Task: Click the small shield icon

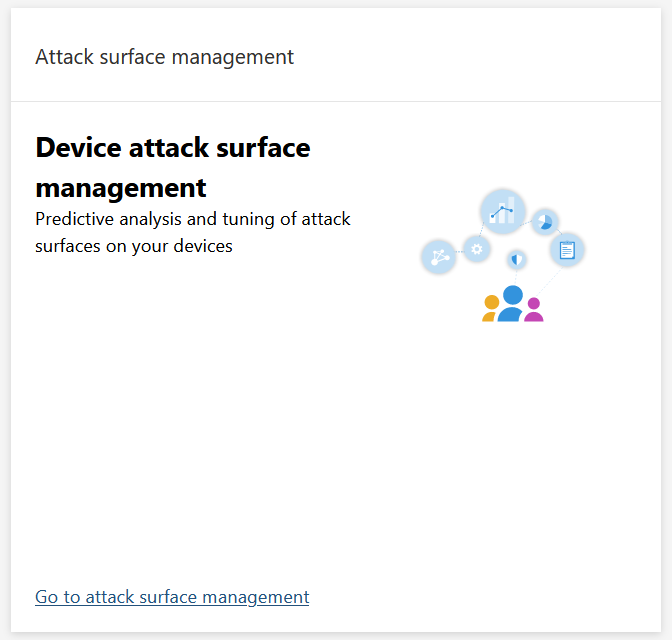Action: click(x=516, y=260)
